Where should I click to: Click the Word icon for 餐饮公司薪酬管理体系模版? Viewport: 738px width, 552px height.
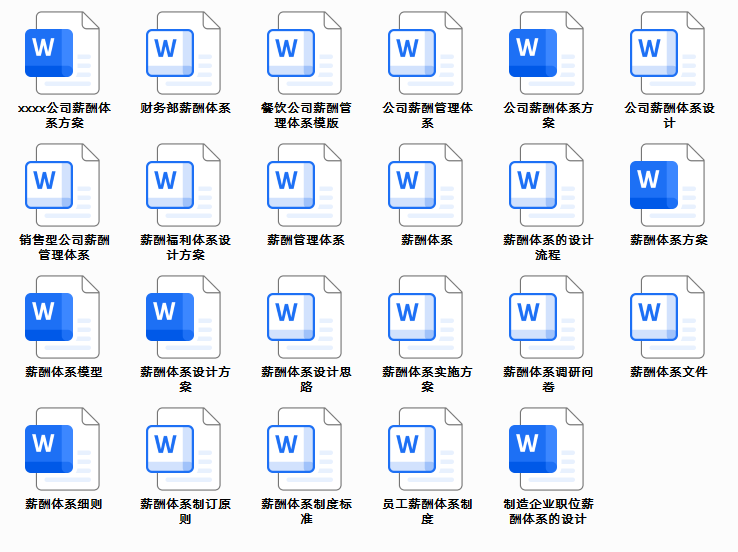304,53
